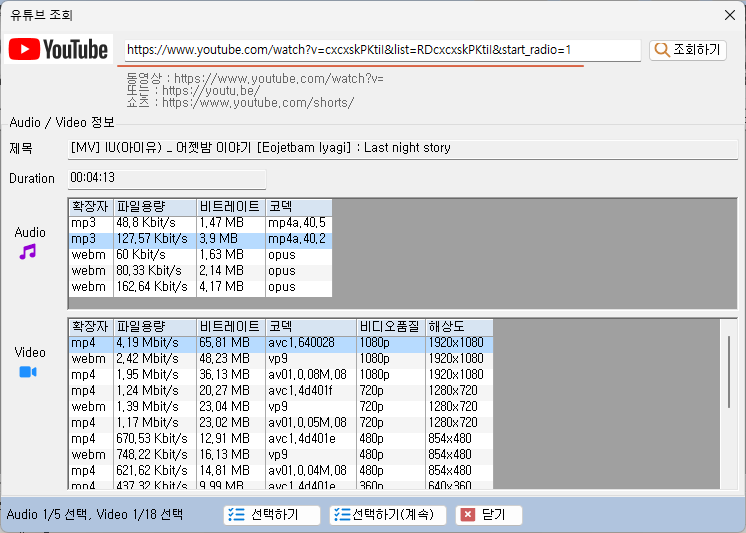Select audio row 60 Kbit/s webm

pos(200,255)
